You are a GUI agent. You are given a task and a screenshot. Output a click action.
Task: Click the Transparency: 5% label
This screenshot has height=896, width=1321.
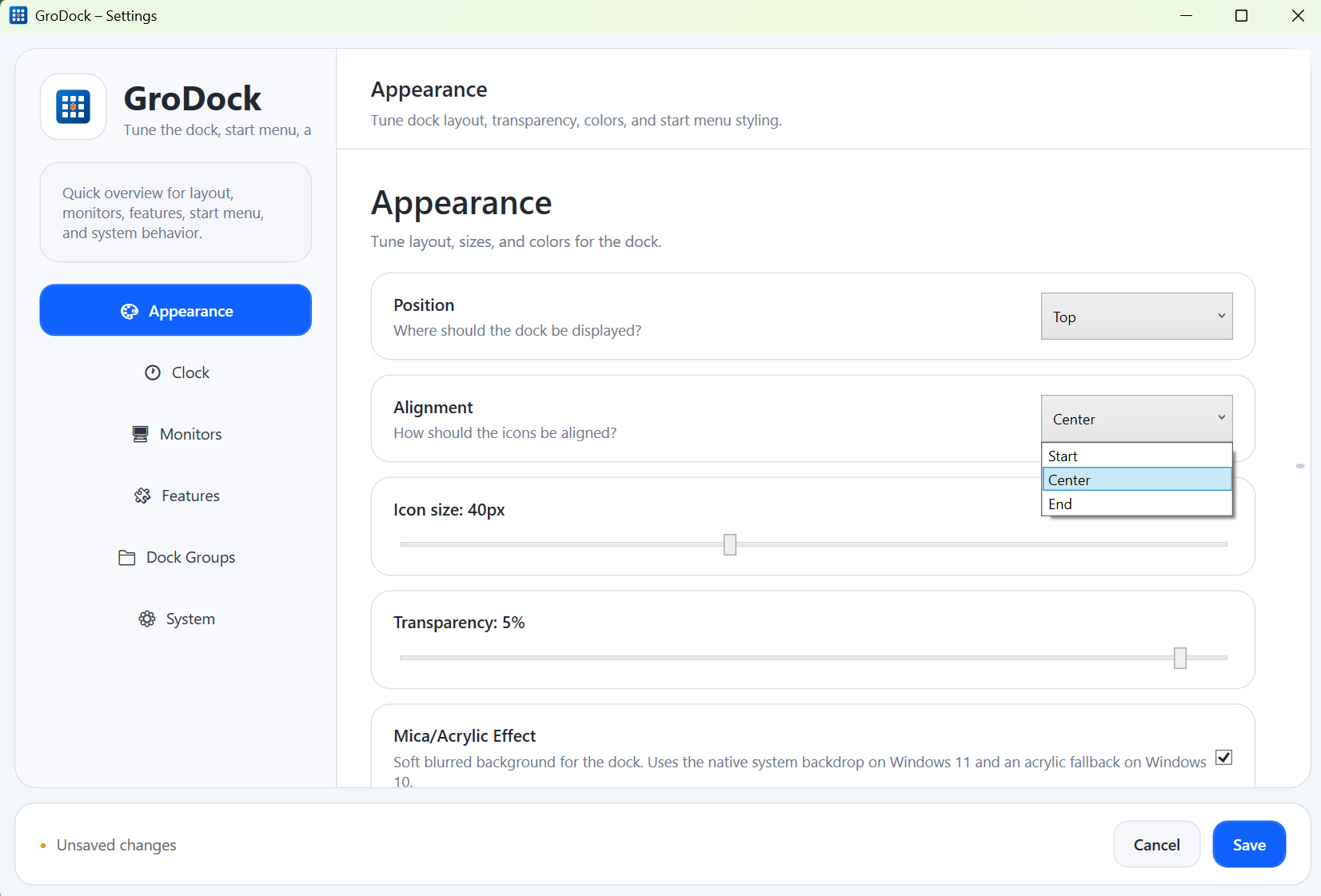[459, 623]
